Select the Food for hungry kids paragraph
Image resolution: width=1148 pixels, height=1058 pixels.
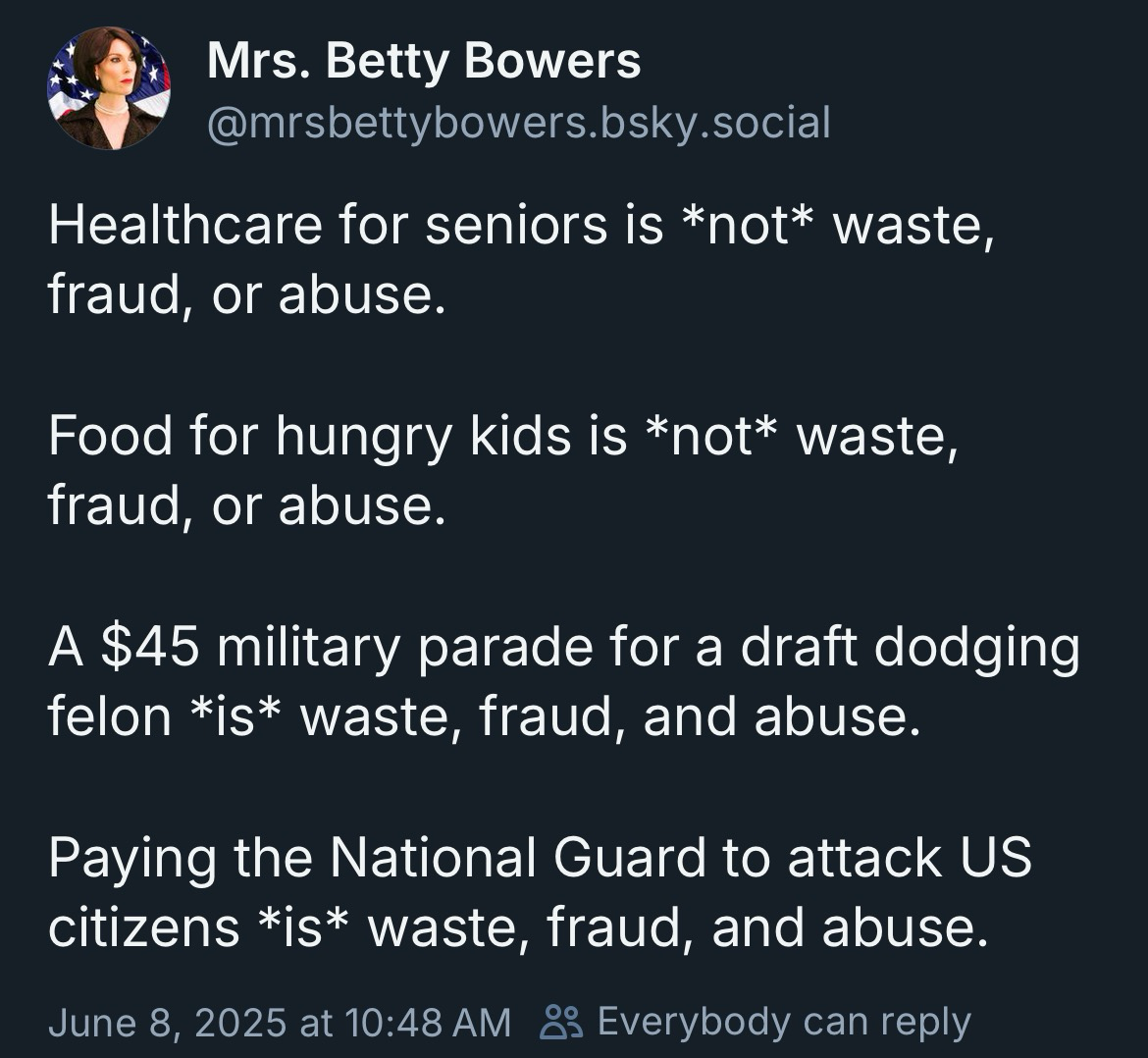coord(503,470)
